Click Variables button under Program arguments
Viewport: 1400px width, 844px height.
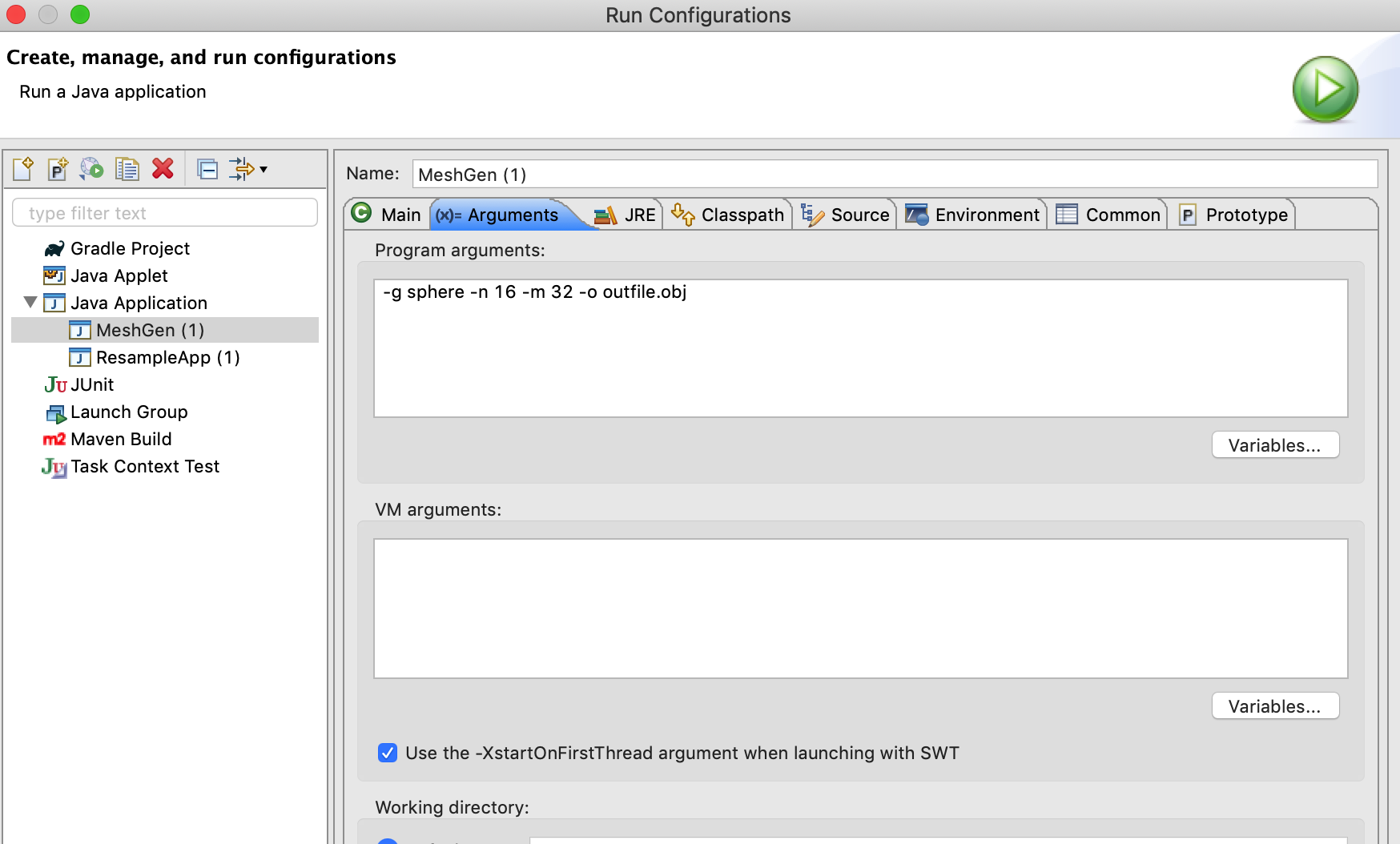[1274, 445]
